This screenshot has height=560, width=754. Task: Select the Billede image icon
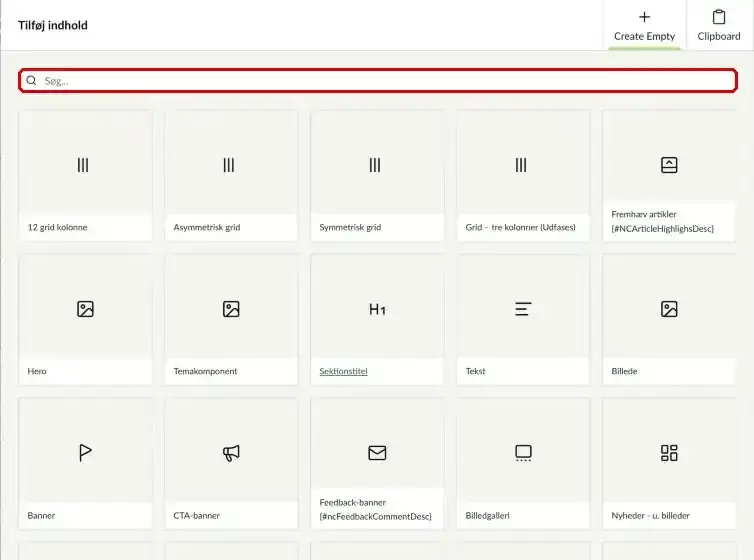(669, 309)
